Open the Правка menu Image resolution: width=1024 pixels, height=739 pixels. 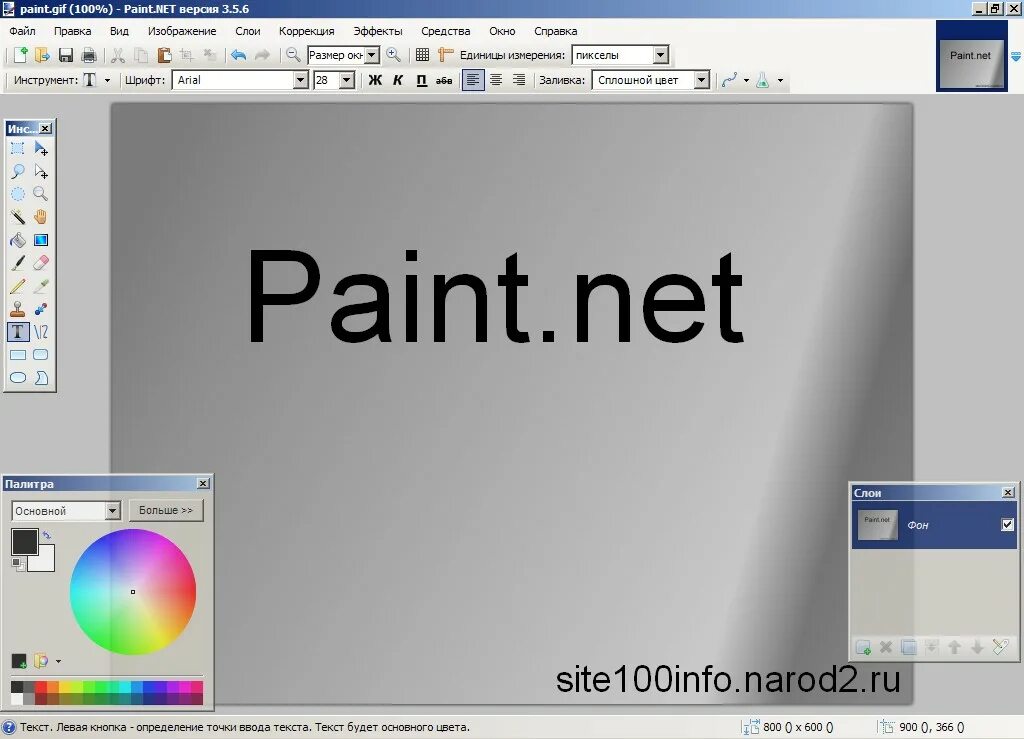coord(72,31)
